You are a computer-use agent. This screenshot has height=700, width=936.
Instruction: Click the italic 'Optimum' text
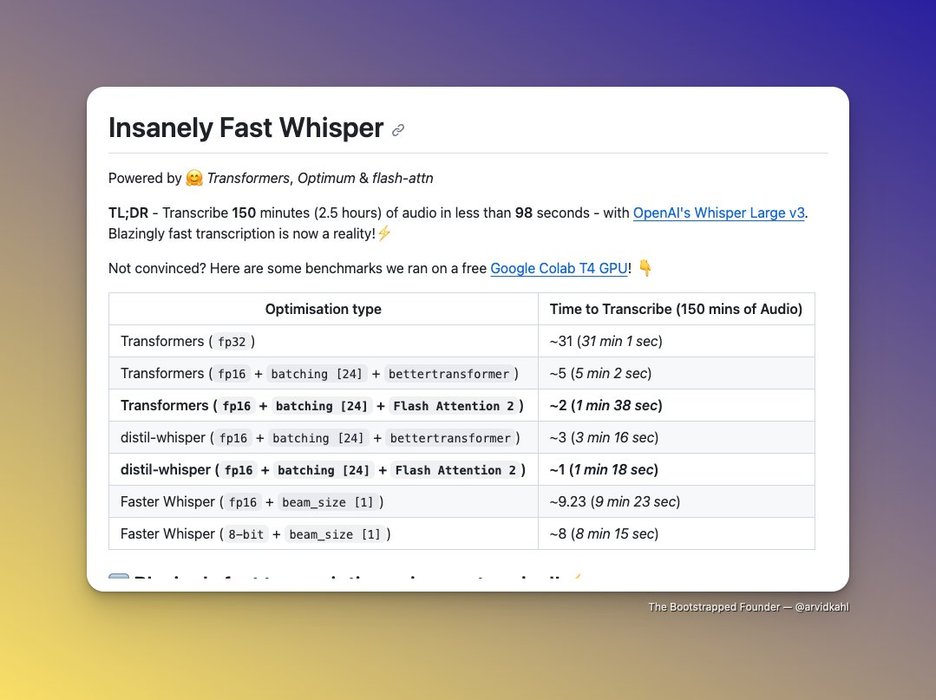327,178
